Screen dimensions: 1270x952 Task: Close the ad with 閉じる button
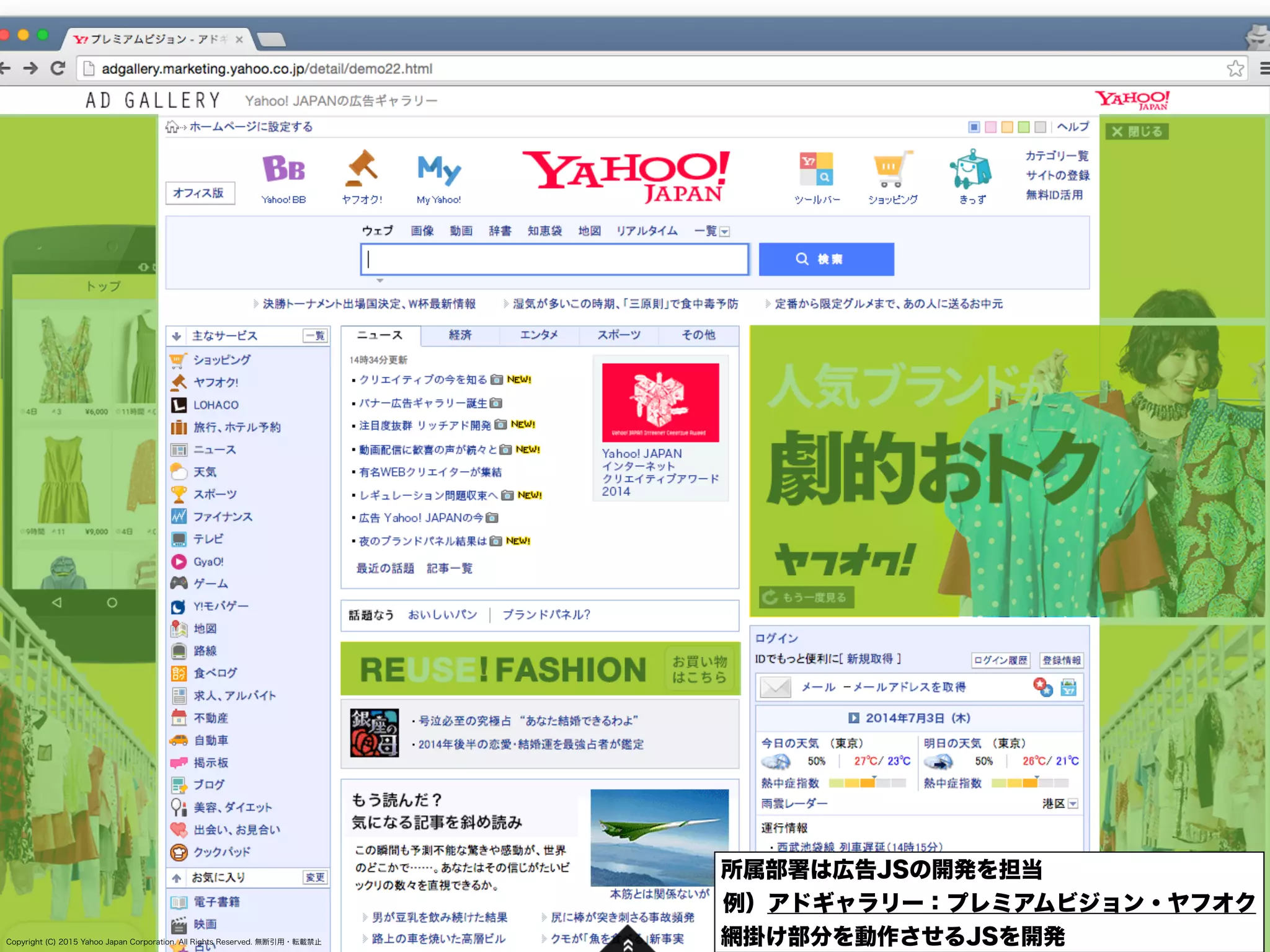click(x=1137, y=131)
